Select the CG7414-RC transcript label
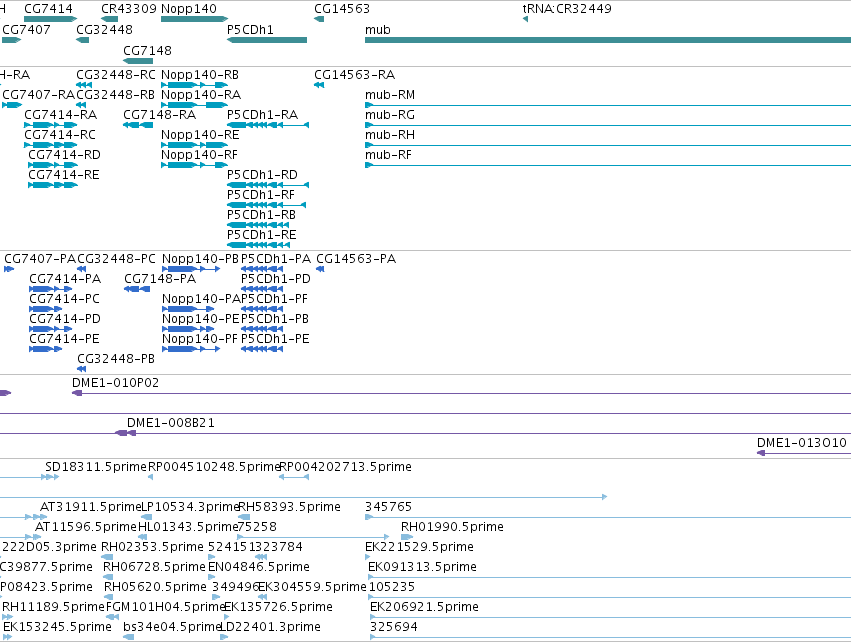Viewport: 851px width, 642px height. click(x=60, y=135)
